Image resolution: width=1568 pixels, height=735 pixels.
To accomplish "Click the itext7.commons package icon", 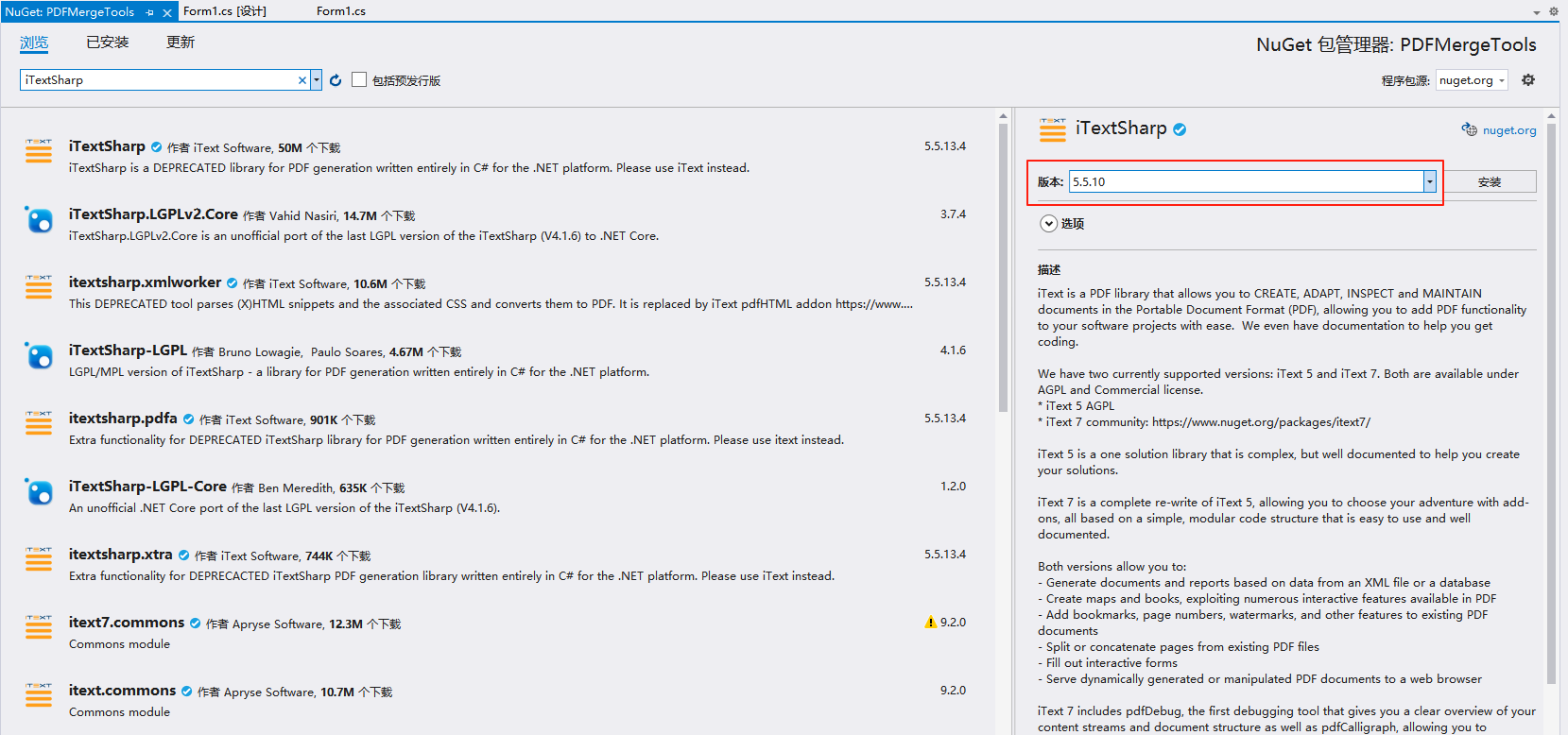I will [x=39, y=627].
